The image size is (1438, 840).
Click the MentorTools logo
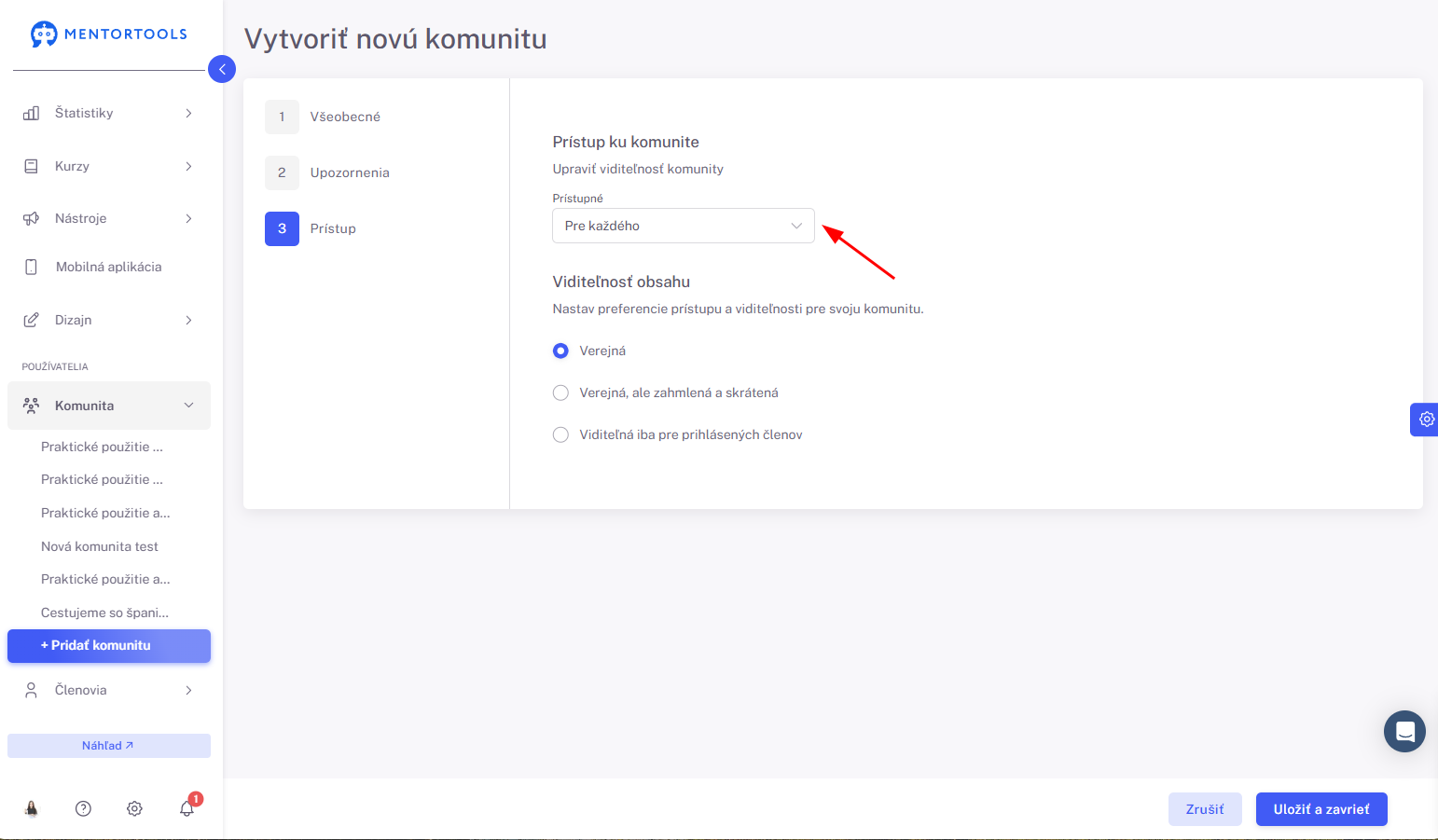[x=109, y=34]
